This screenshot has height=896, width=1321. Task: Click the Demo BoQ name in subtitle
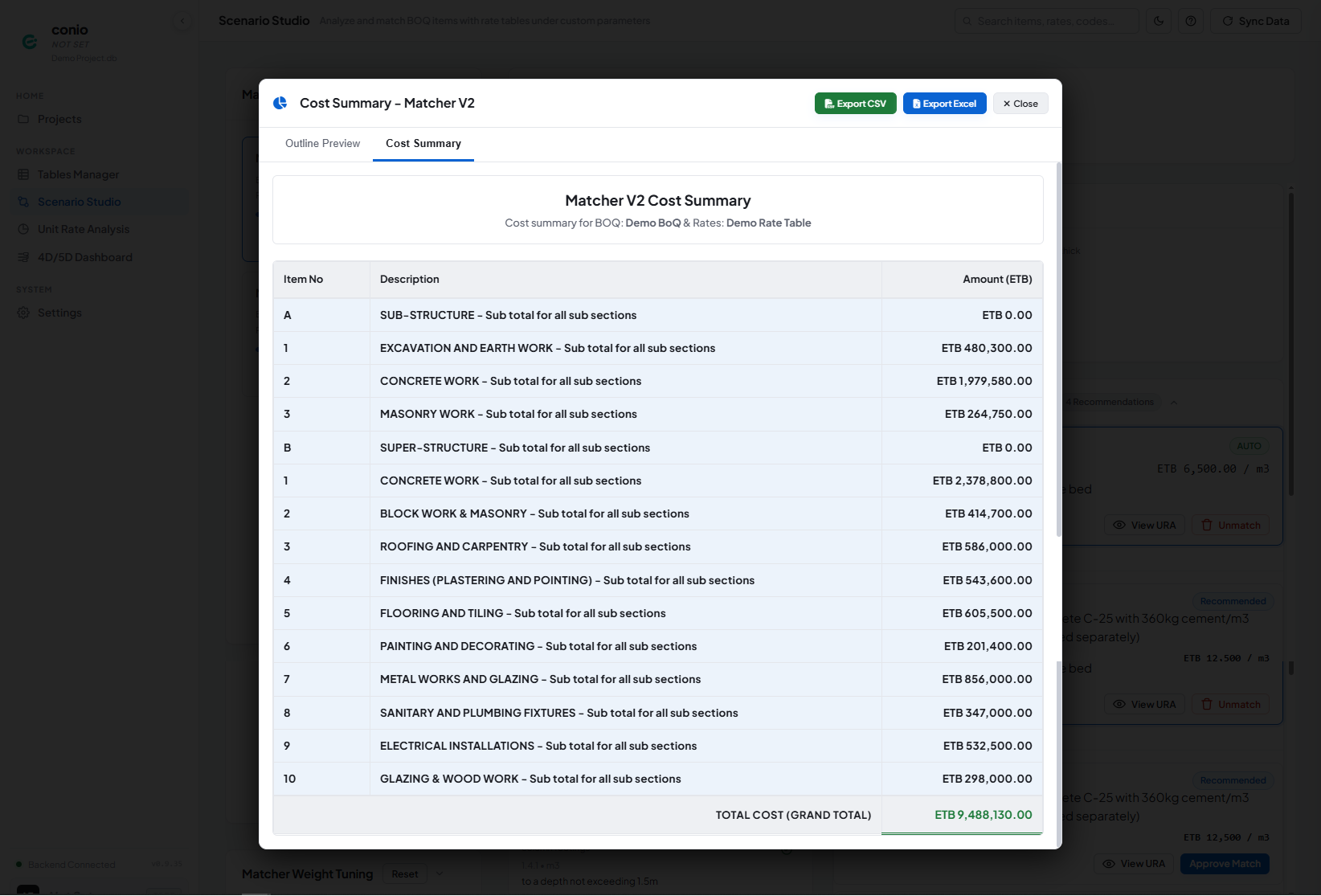coord(652,223)
